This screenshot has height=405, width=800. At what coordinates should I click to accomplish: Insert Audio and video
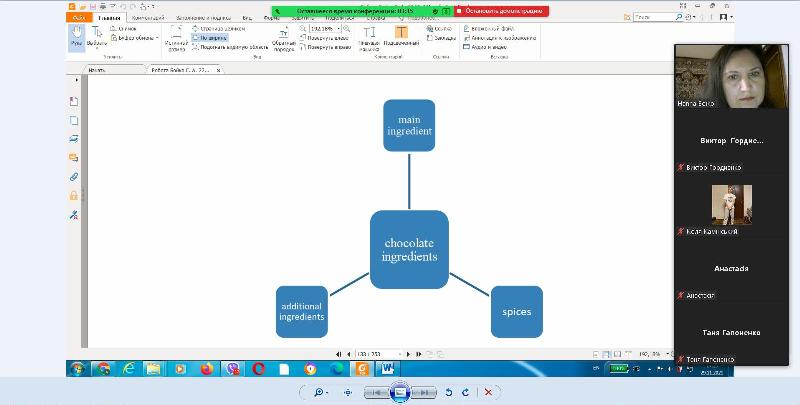coord(485,47)
